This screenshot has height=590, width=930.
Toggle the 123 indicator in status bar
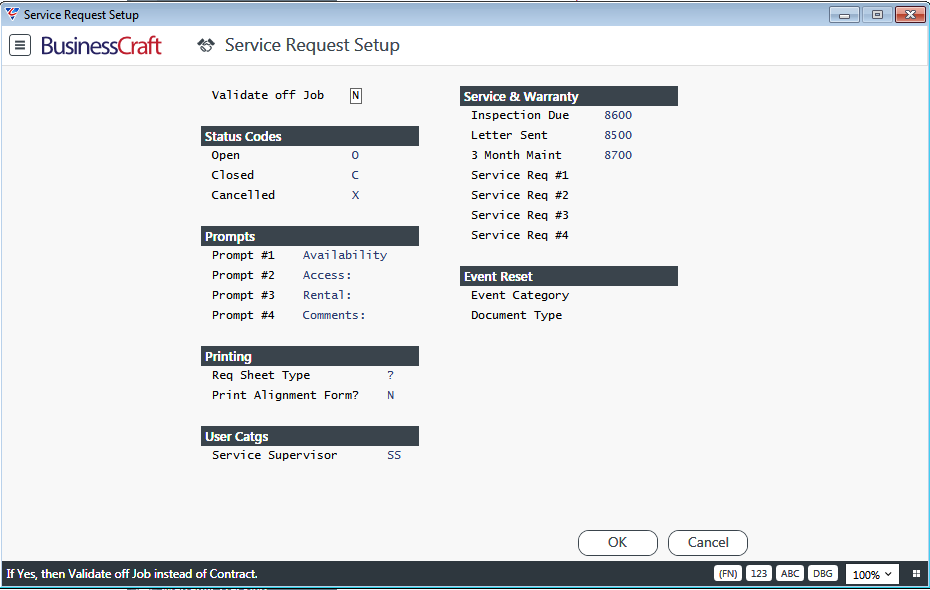pyautogui.click(x=759, y=574)
